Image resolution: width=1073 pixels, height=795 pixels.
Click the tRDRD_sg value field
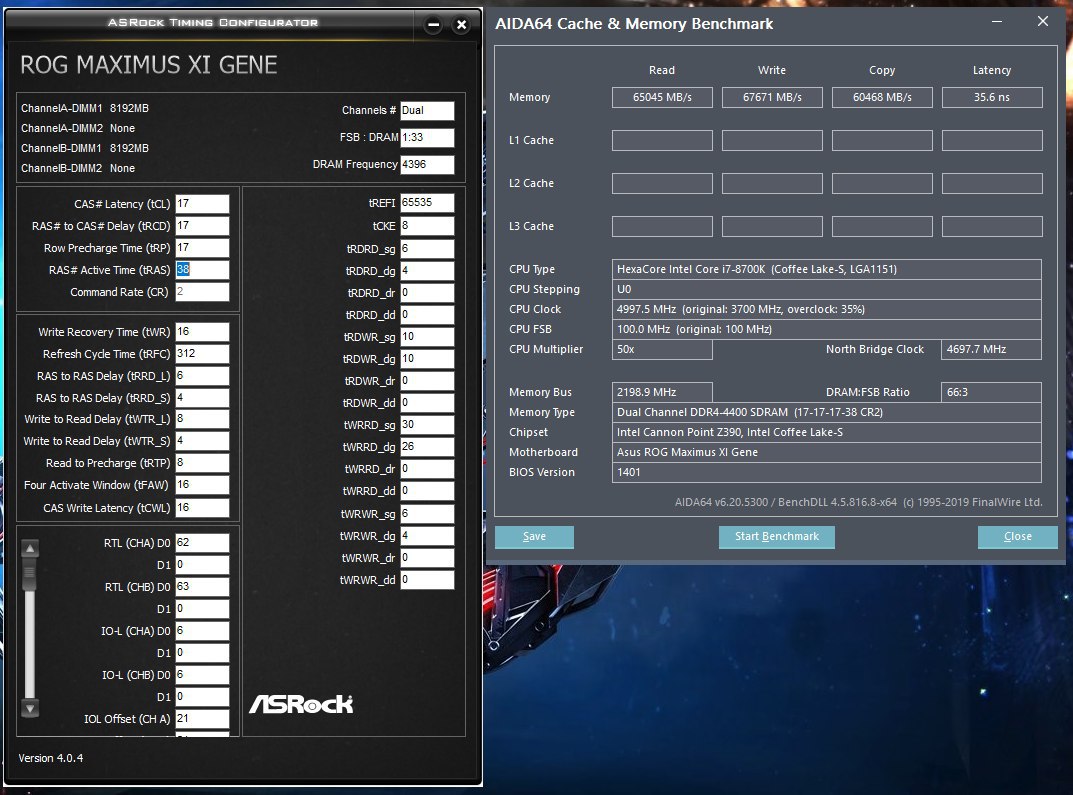pyautogui.click(x=427, y=248)
